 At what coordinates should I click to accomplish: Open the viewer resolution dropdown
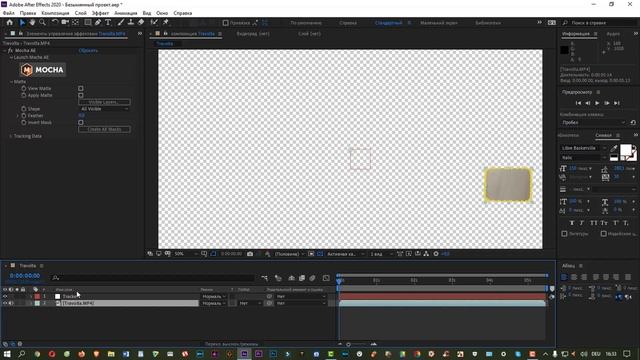(290, 254)
